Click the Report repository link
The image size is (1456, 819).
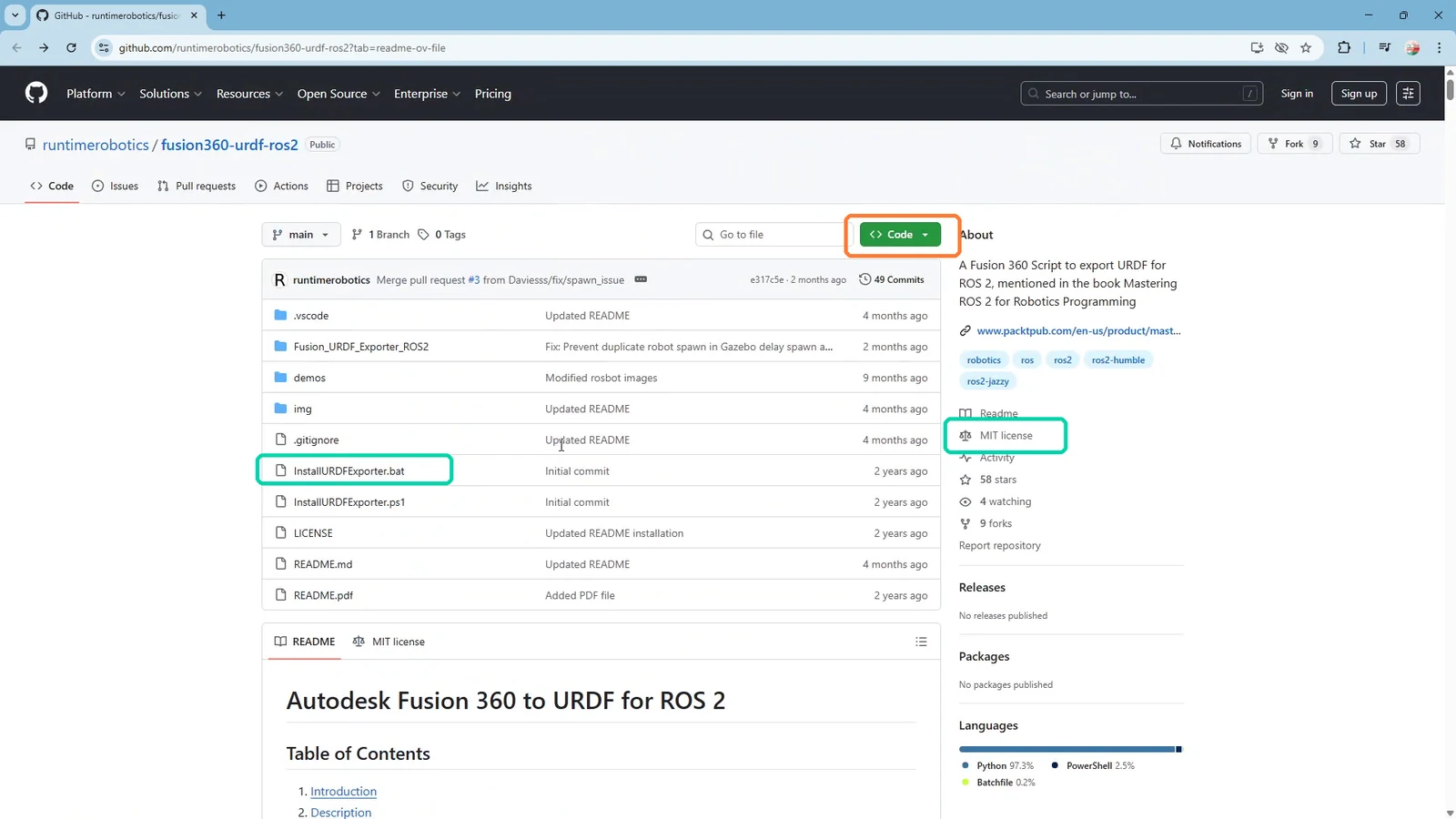999,545
